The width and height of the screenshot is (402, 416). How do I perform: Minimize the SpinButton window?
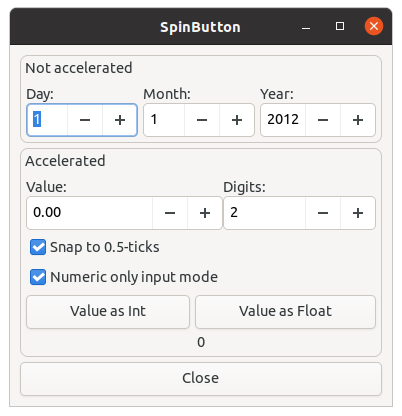(x=306, y=26)
